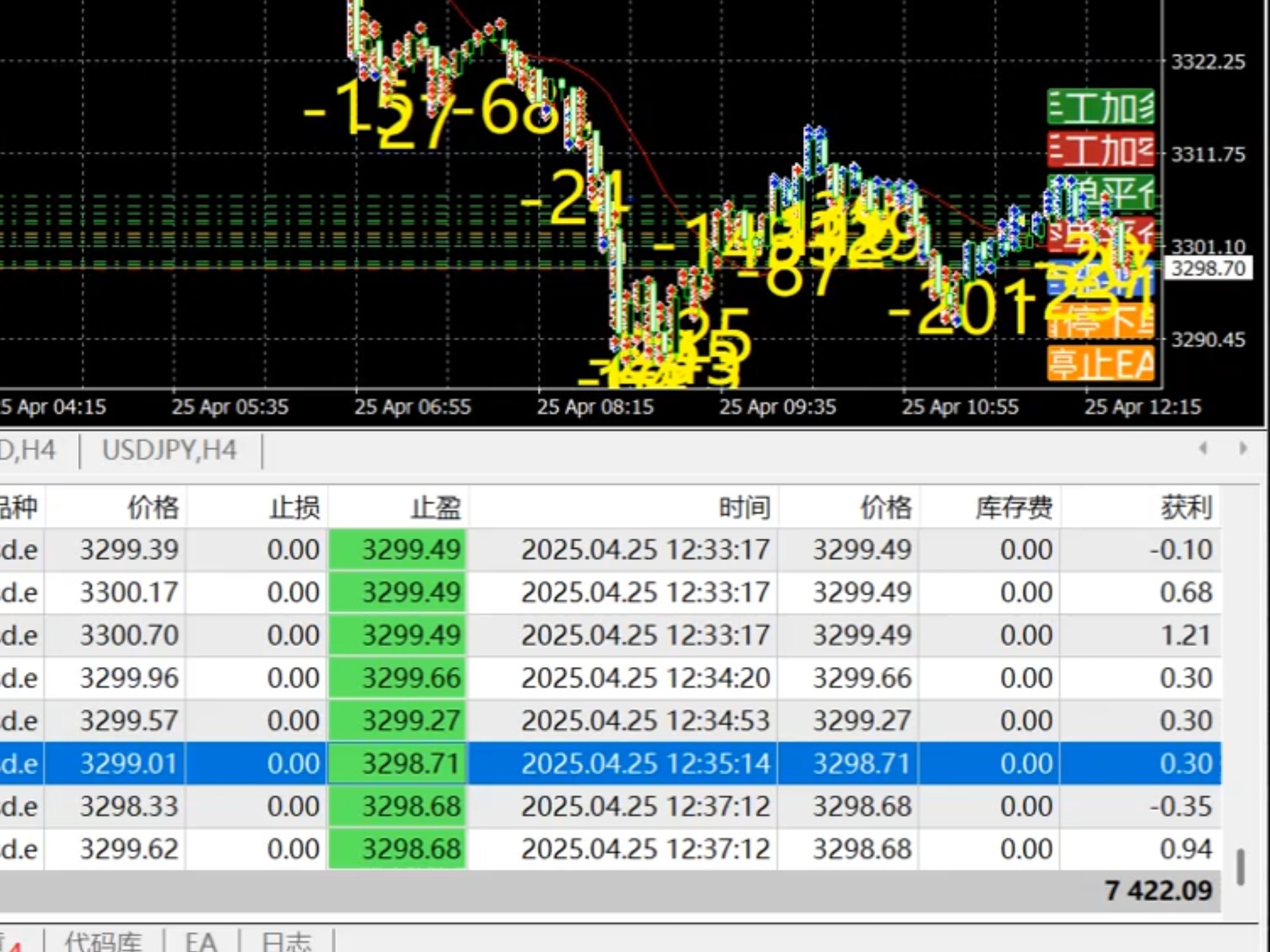Open the 日志 journal tab
This screenshot has width=1270, height=952.
(286, 941)
